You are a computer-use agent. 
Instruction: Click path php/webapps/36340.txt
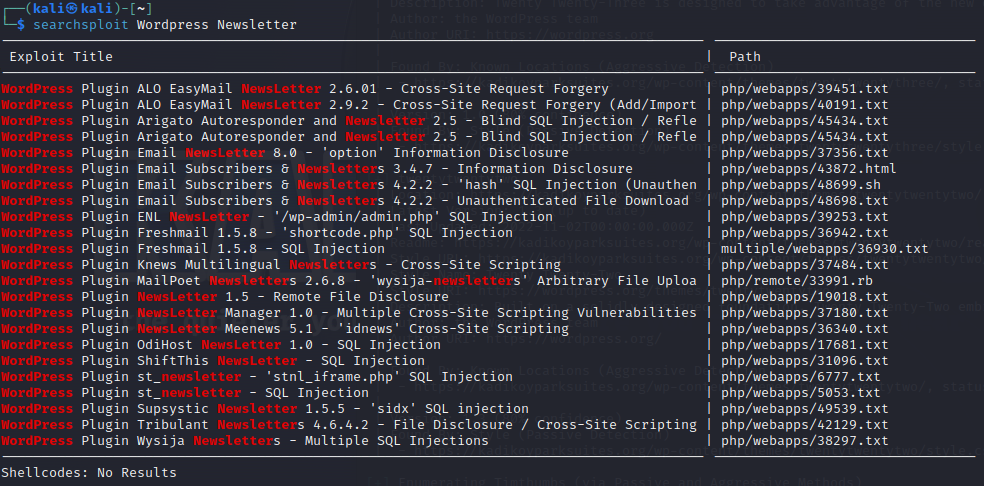pyautogui.click(x=805, y=329)
